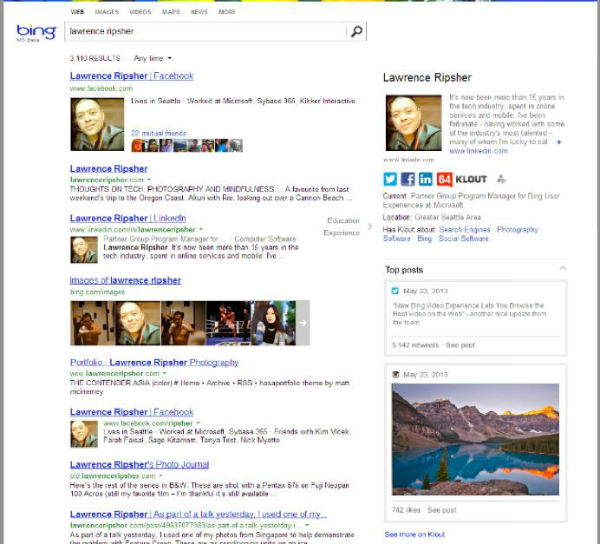The height and width of the screenshot is (544, 600).
Task: Open small photo in second Facebook result
Action: [84, 434]
